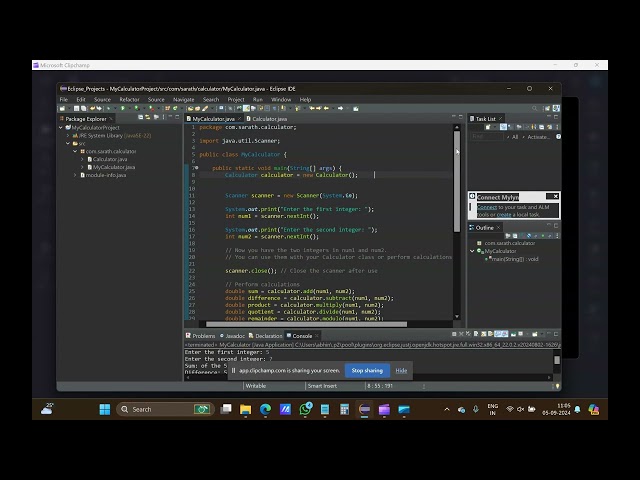Screen dimensions: 640x480
Task: Click the editor vertical scrollbar thumb
Action: point(457,182)
